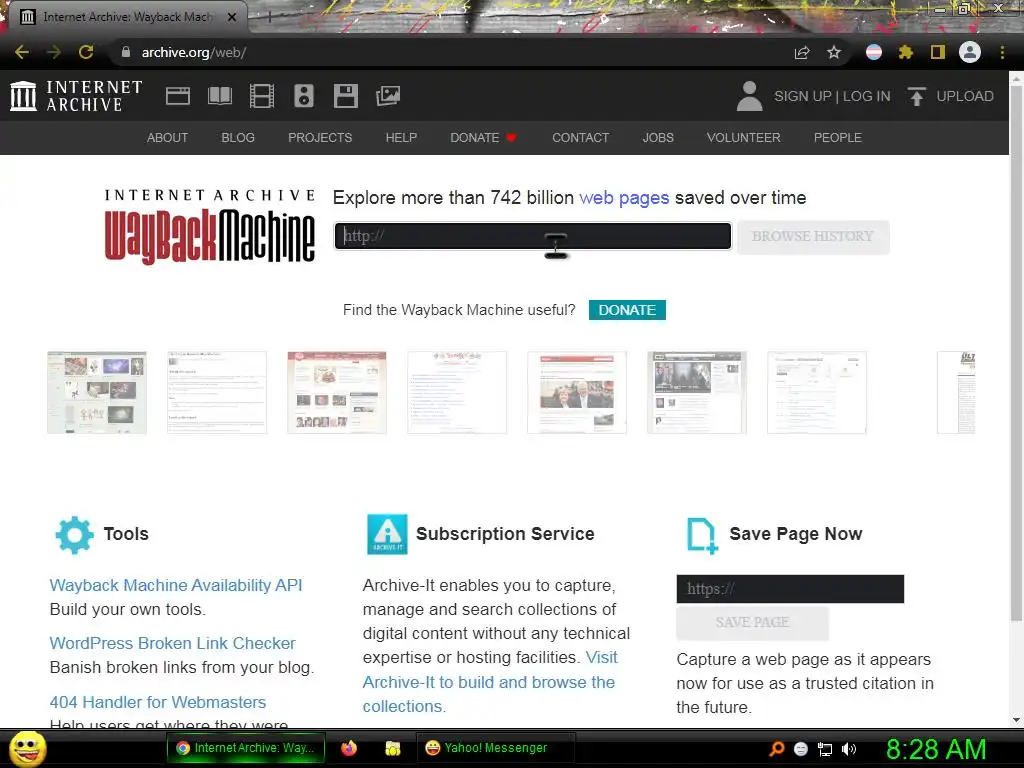The height and width of the screenshot is (768, 1024).
Task: Toggle the browser side panel icon
Action: pos(938,52)
